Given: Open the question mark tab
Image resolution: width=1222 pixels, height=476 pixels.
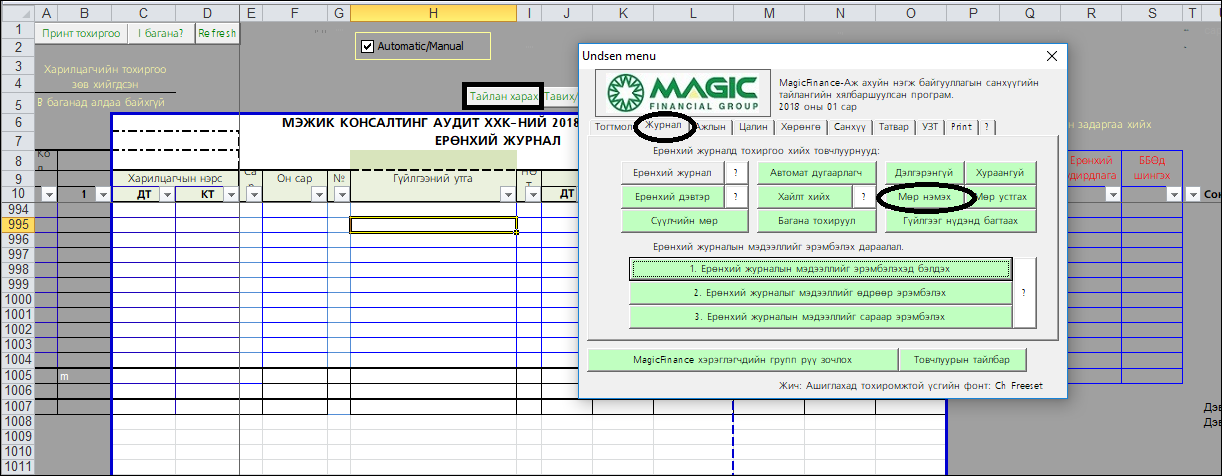Looking at the screenshot, I should point(986,127).
